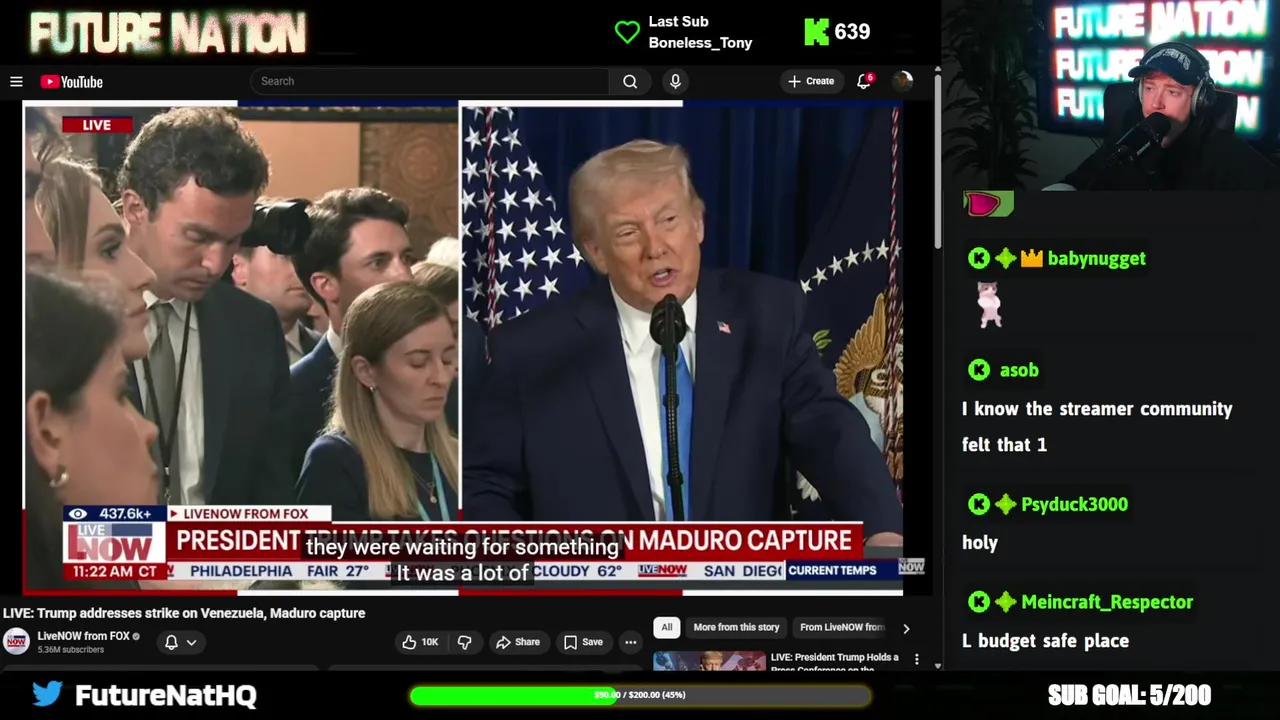This screenshot has width=1280, height=720.
Task: Toggle the subscription notification bell
Action: 171,642
